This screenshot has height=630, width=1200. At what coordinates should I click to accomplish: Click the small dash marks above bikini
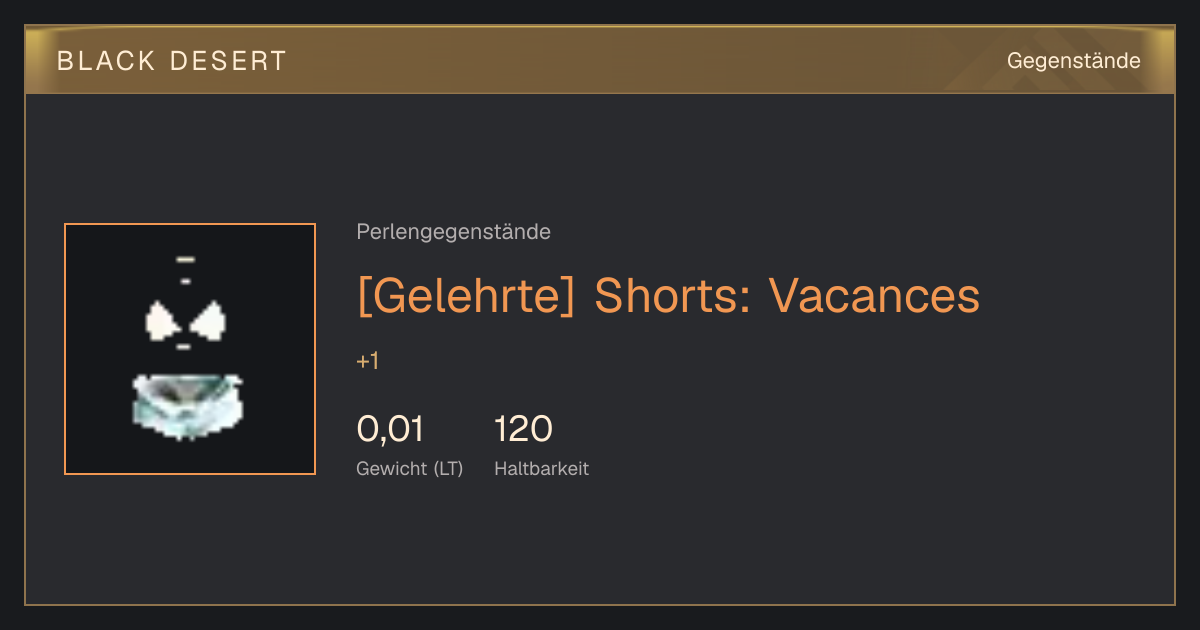(x=185, y=269)
